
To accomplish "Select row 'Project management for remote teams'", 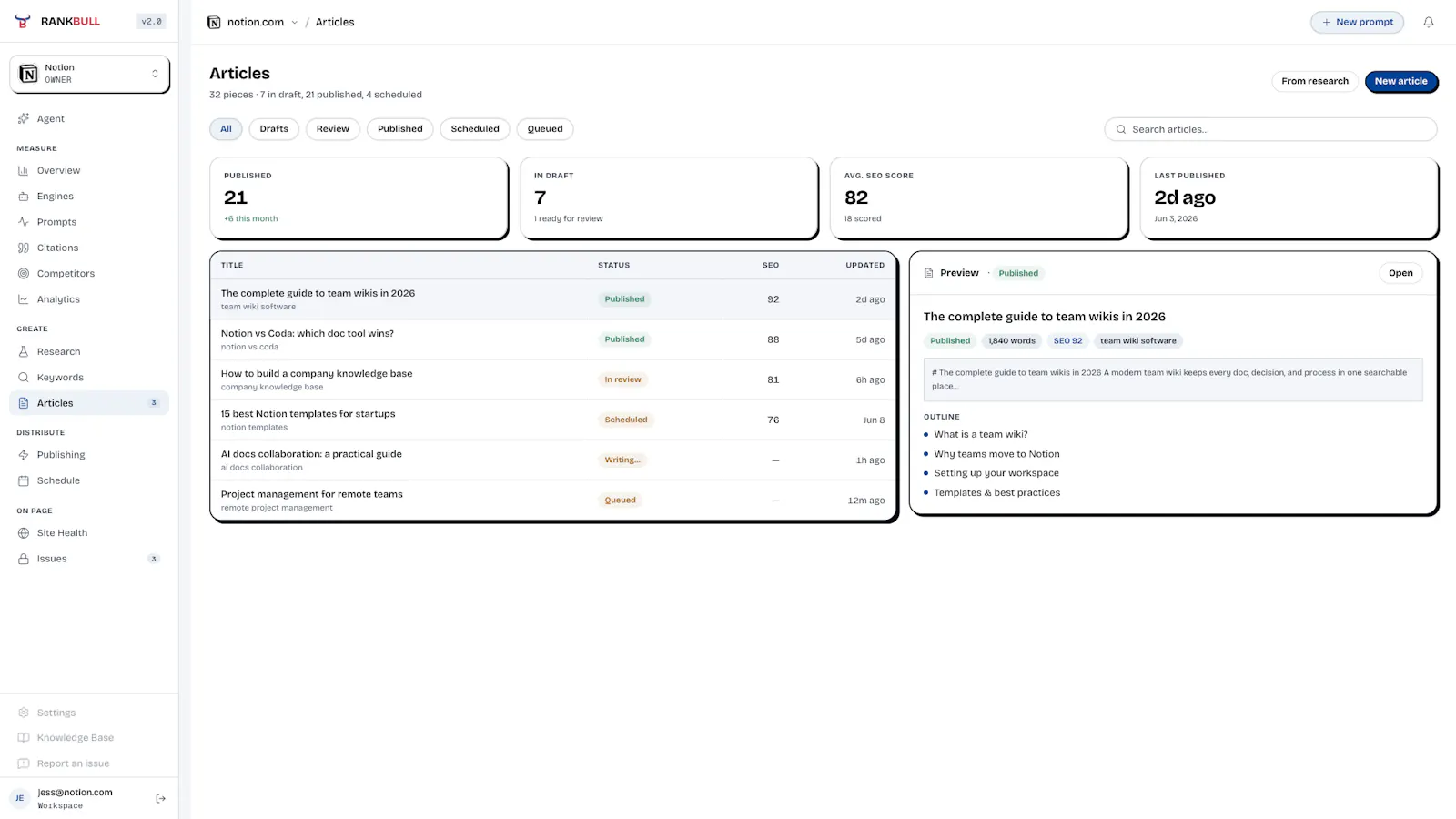I will pos(553,500).
